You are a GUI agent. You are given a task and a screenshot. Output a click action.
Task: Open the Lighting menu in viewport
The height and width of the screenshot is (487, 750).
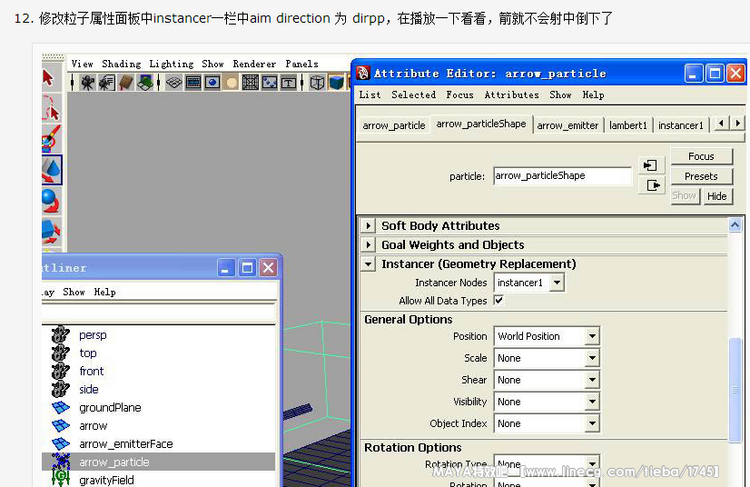point(171,64)
